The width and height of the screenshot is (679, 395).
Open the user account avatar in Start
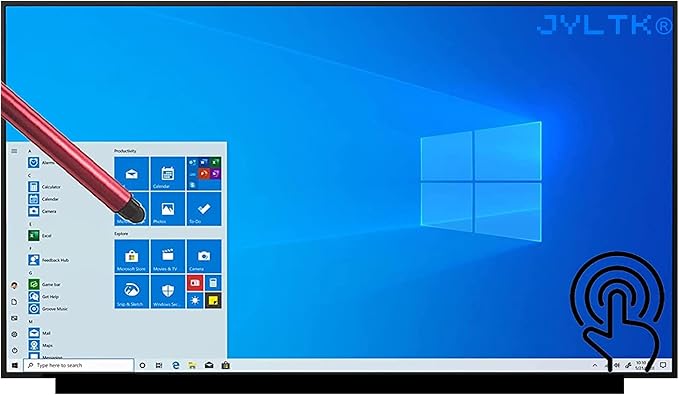click(x=14, y=285)
